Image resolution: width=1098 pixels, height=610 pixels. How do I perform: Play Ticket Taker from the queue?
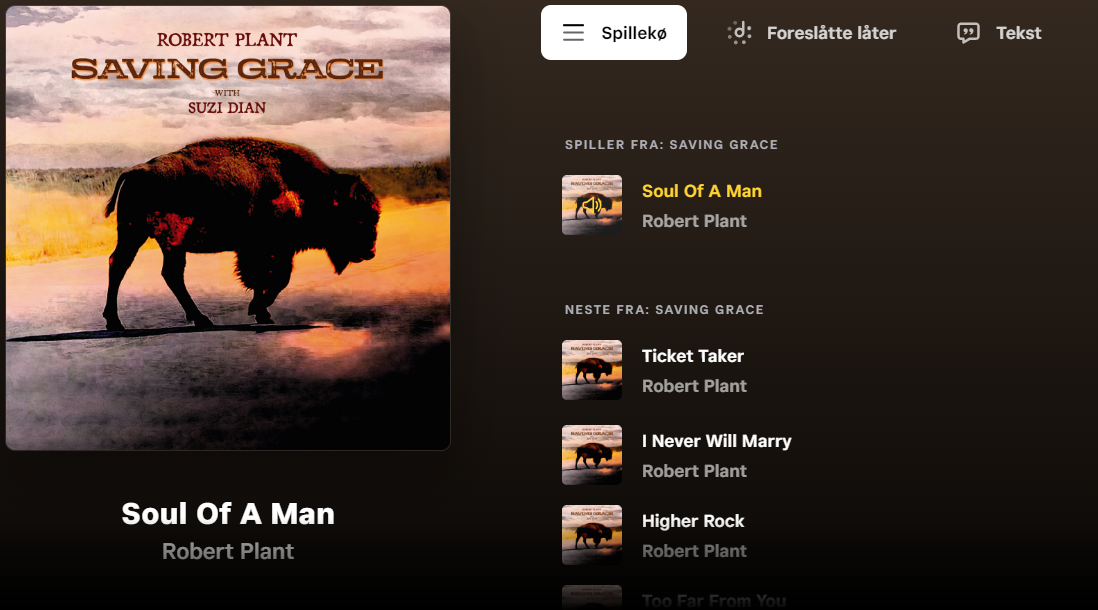(693, 356)
